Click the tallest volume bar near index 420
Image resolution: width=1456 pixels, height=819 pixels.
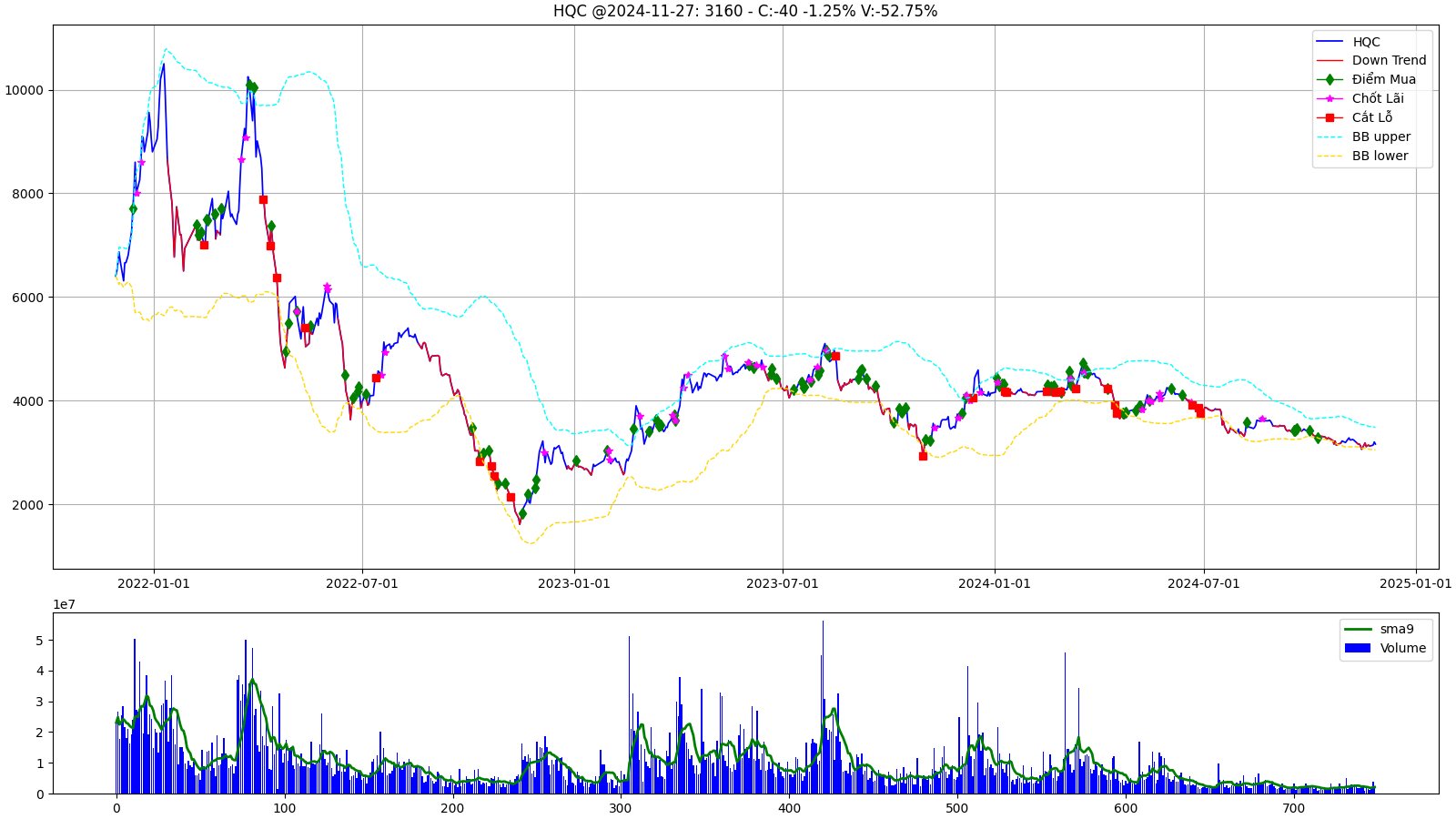tap(823, 707)
